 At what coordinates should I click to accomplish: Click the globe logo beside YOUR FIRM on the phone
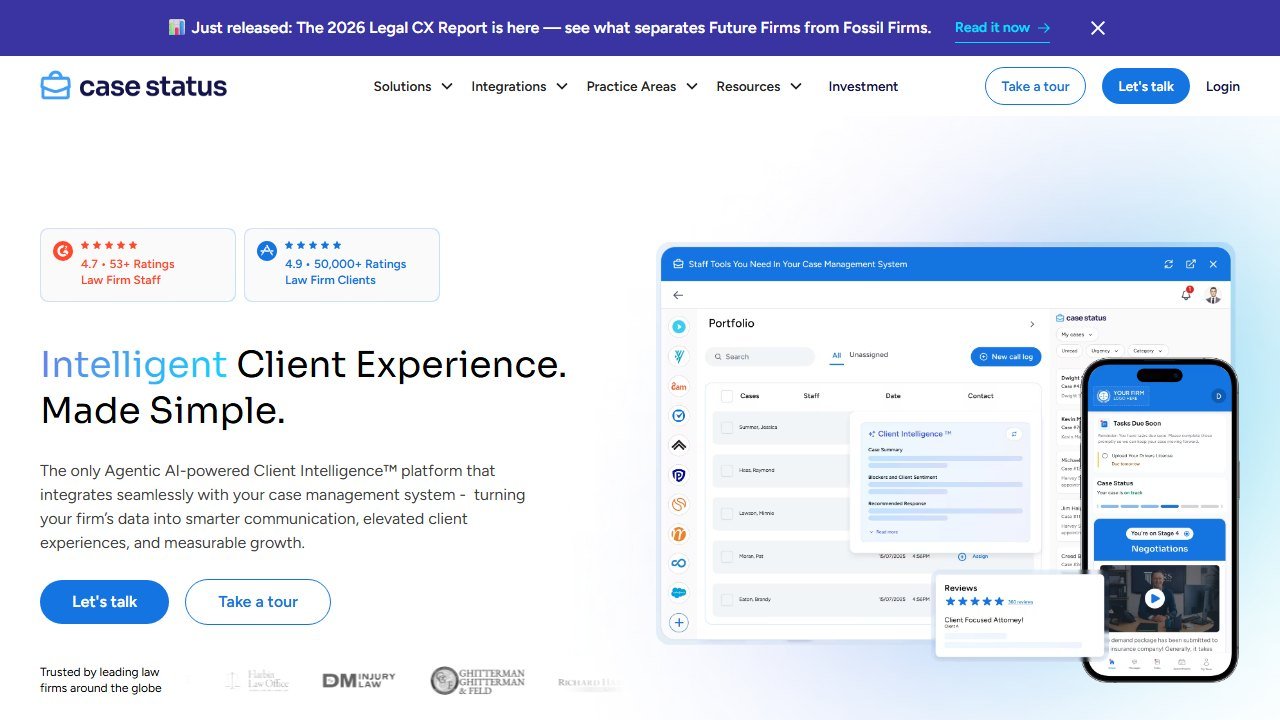1103,395
